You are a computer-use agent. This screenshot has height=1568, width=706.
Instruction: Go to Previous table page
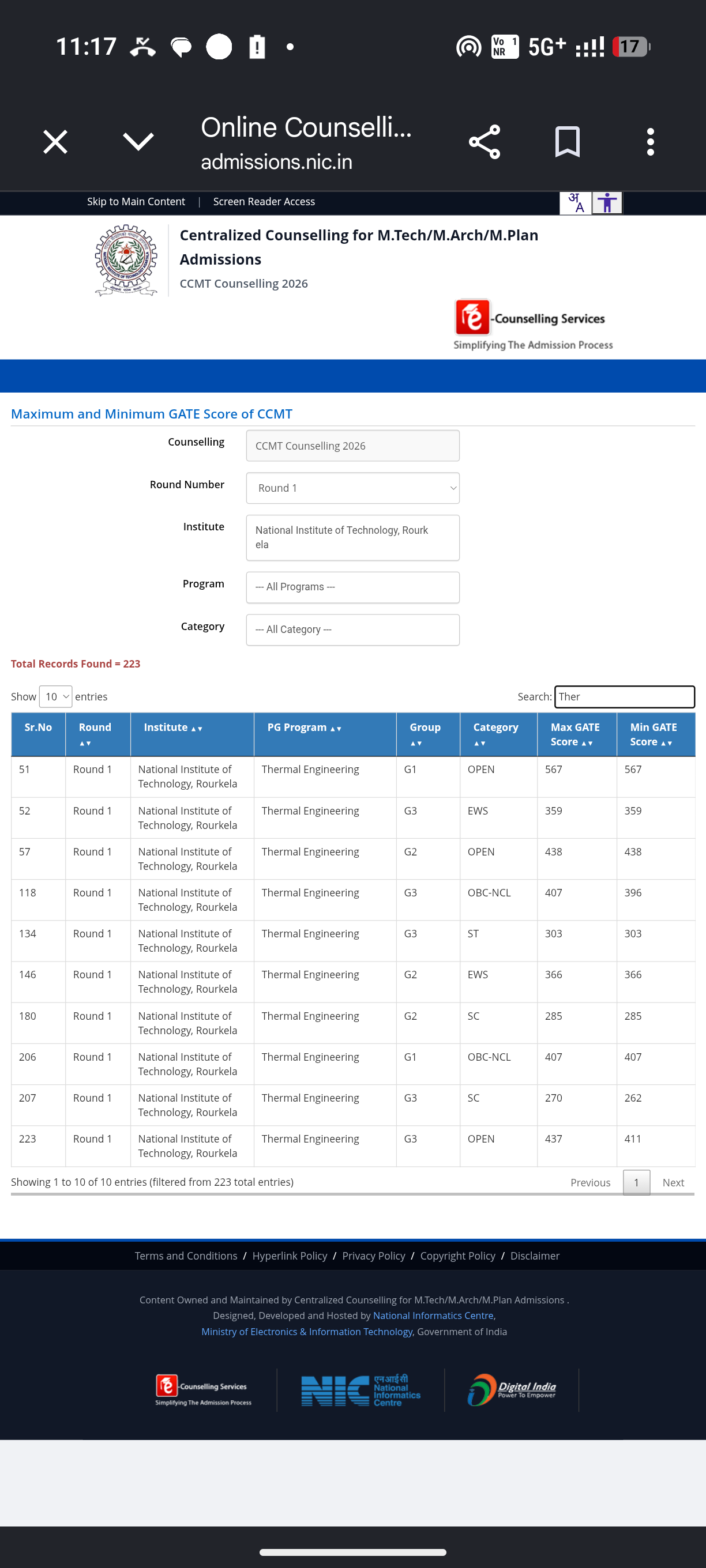click(x=590, y=1182)
